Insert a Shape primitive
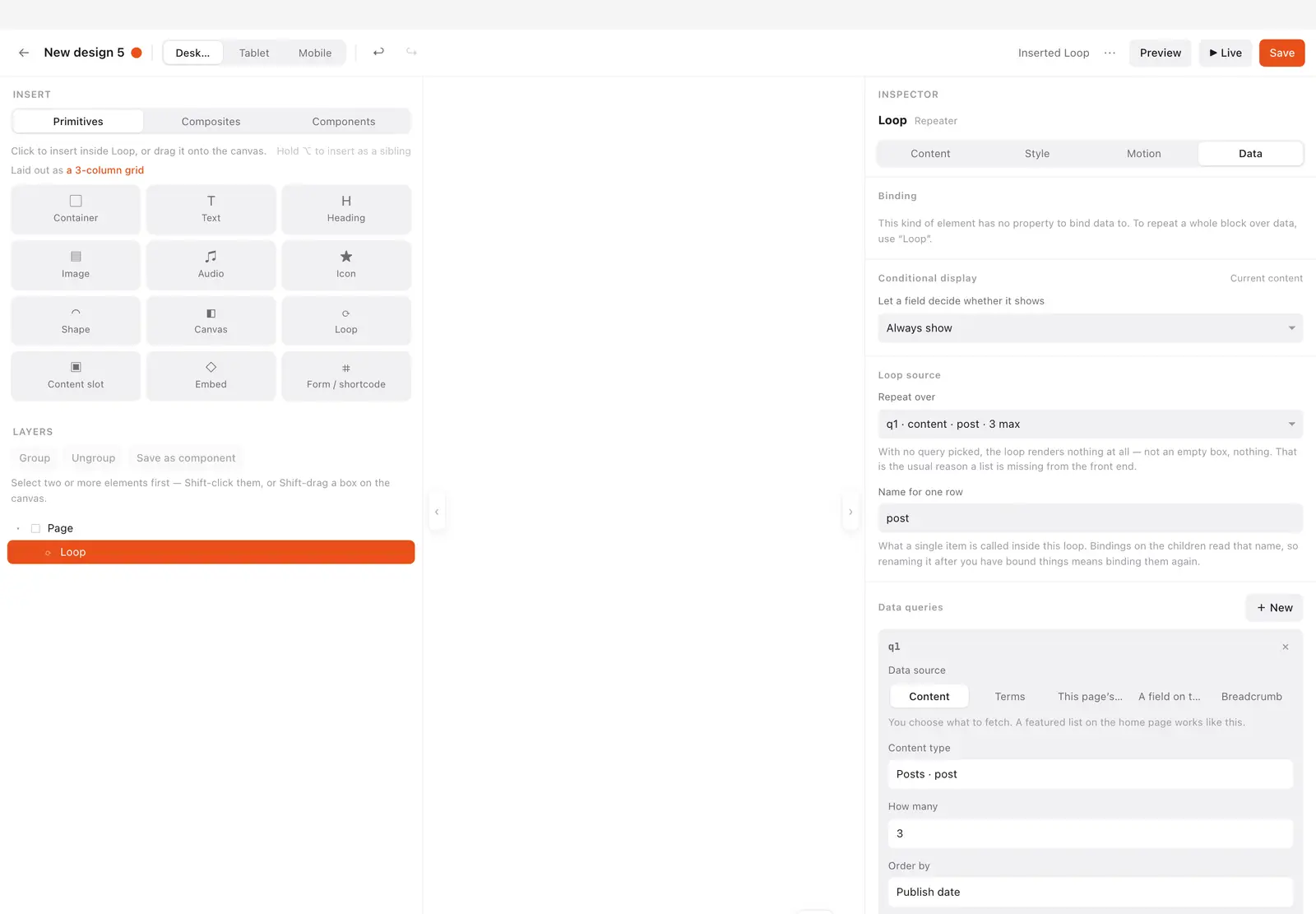The height and width of the screenshot is (914, 1316). point(76,321)
